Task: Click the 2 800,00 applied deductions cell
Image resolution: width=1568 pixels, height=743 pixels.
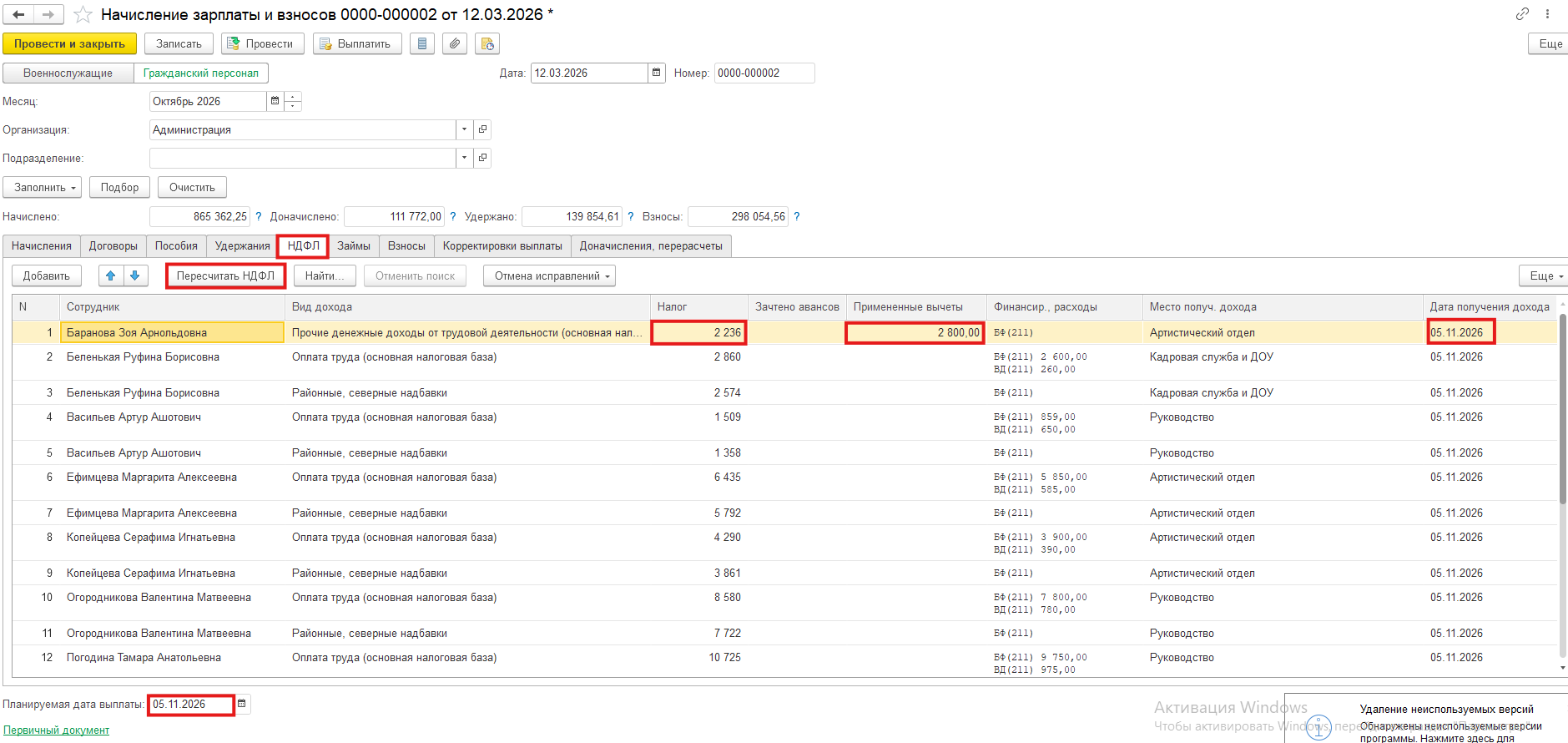Action: tap(915, 332)
